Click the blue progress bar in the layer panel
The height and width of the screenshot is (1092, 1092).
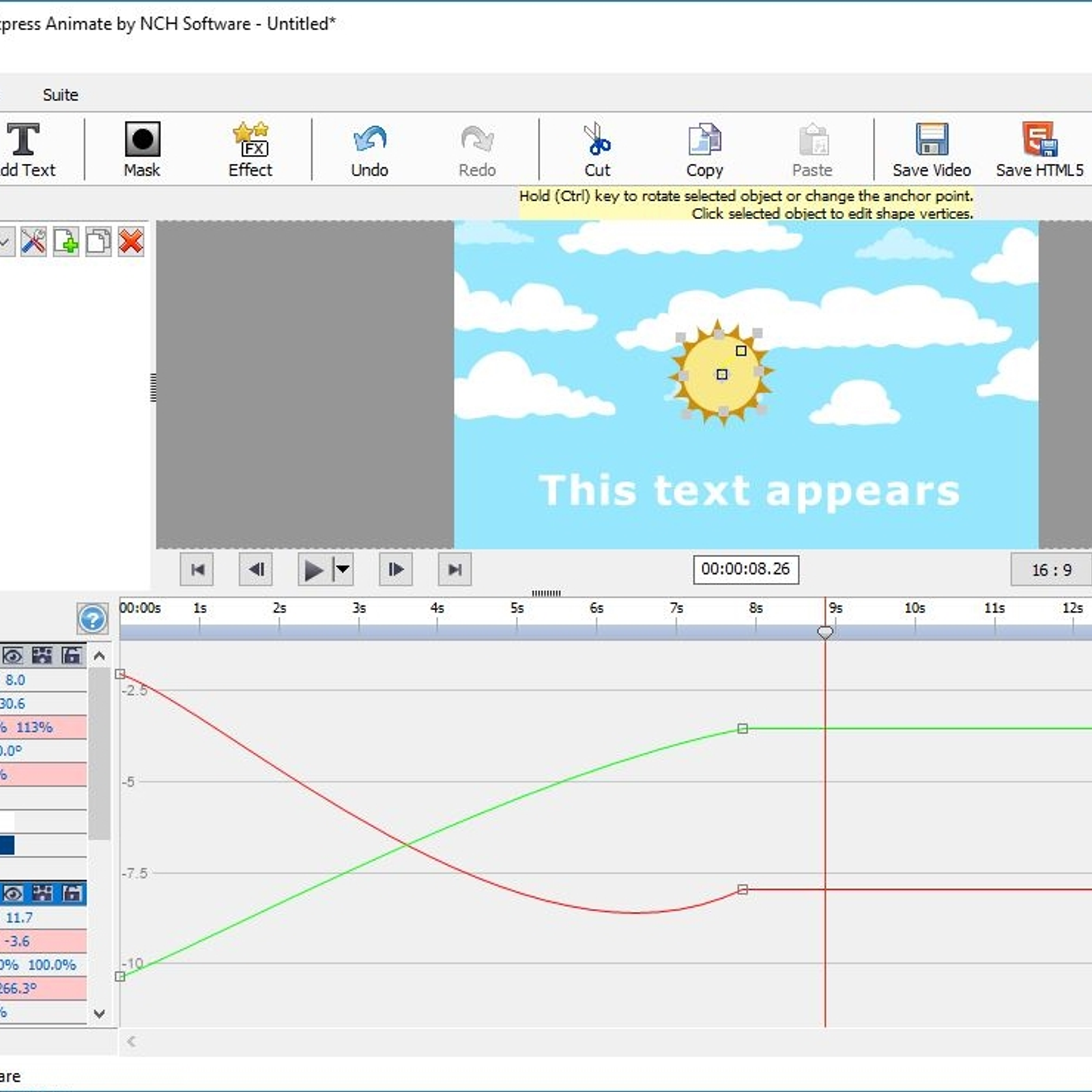click(x=7, y=846)
